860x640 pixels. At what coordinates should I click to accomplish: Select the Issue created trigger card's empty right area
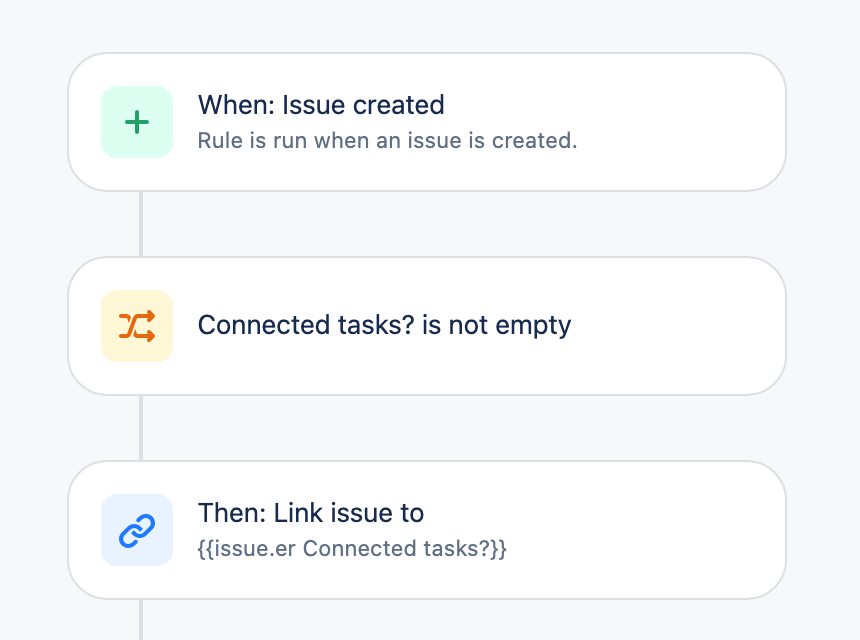(680, 122)
